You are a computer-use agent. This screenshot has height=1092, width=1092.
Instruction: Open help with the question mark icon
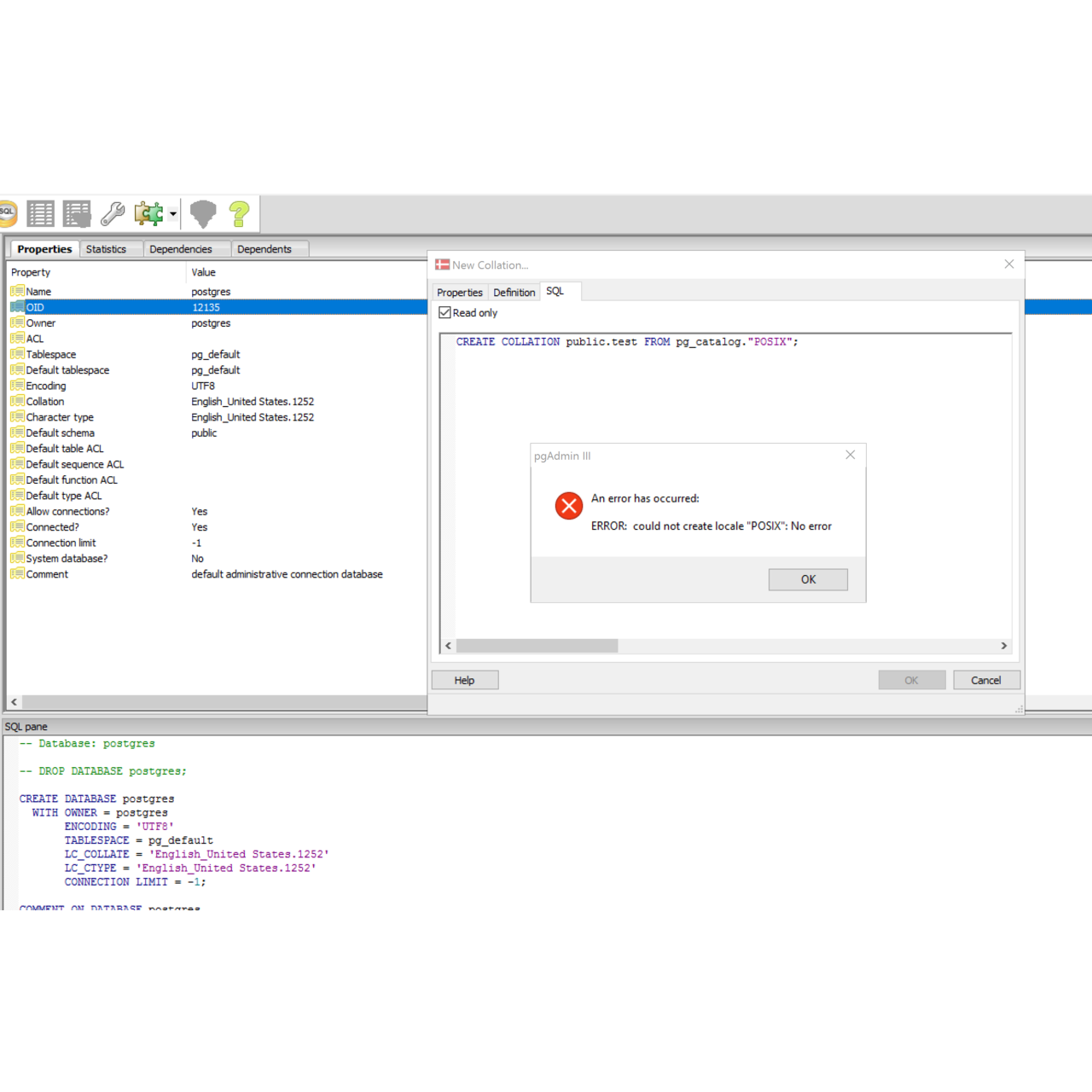pos(240,213)
